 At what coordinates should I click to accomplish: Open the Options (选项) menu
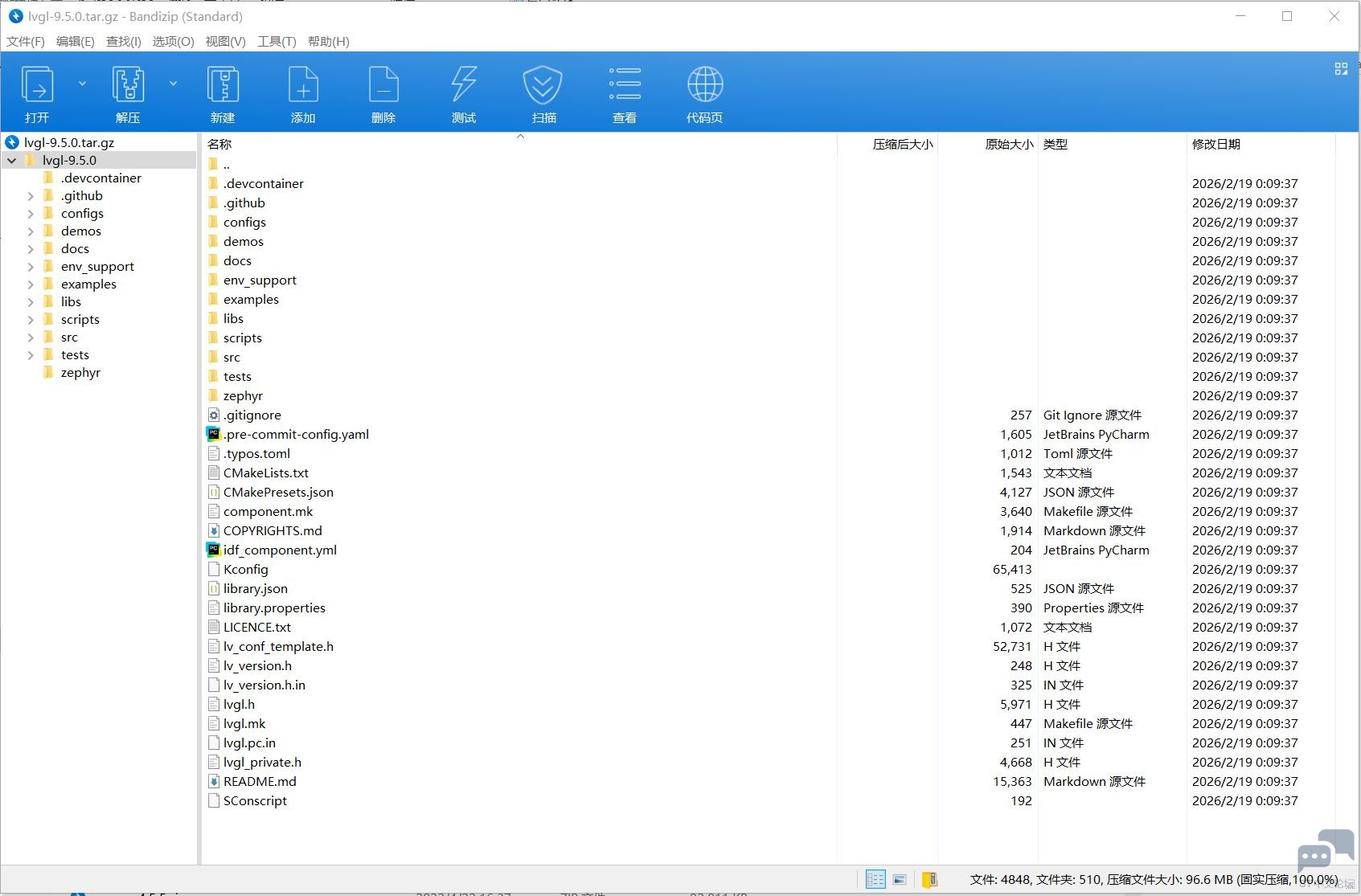[174, 42]
